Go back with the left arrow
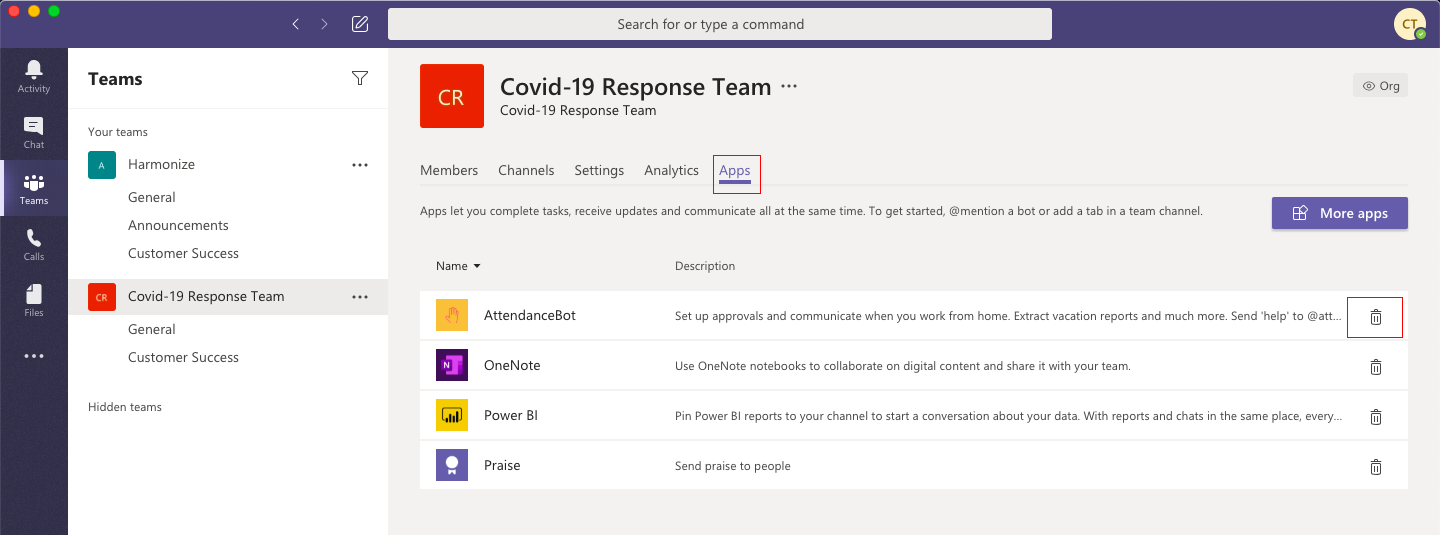1440x535 pixels. click(x=295, y=24)
